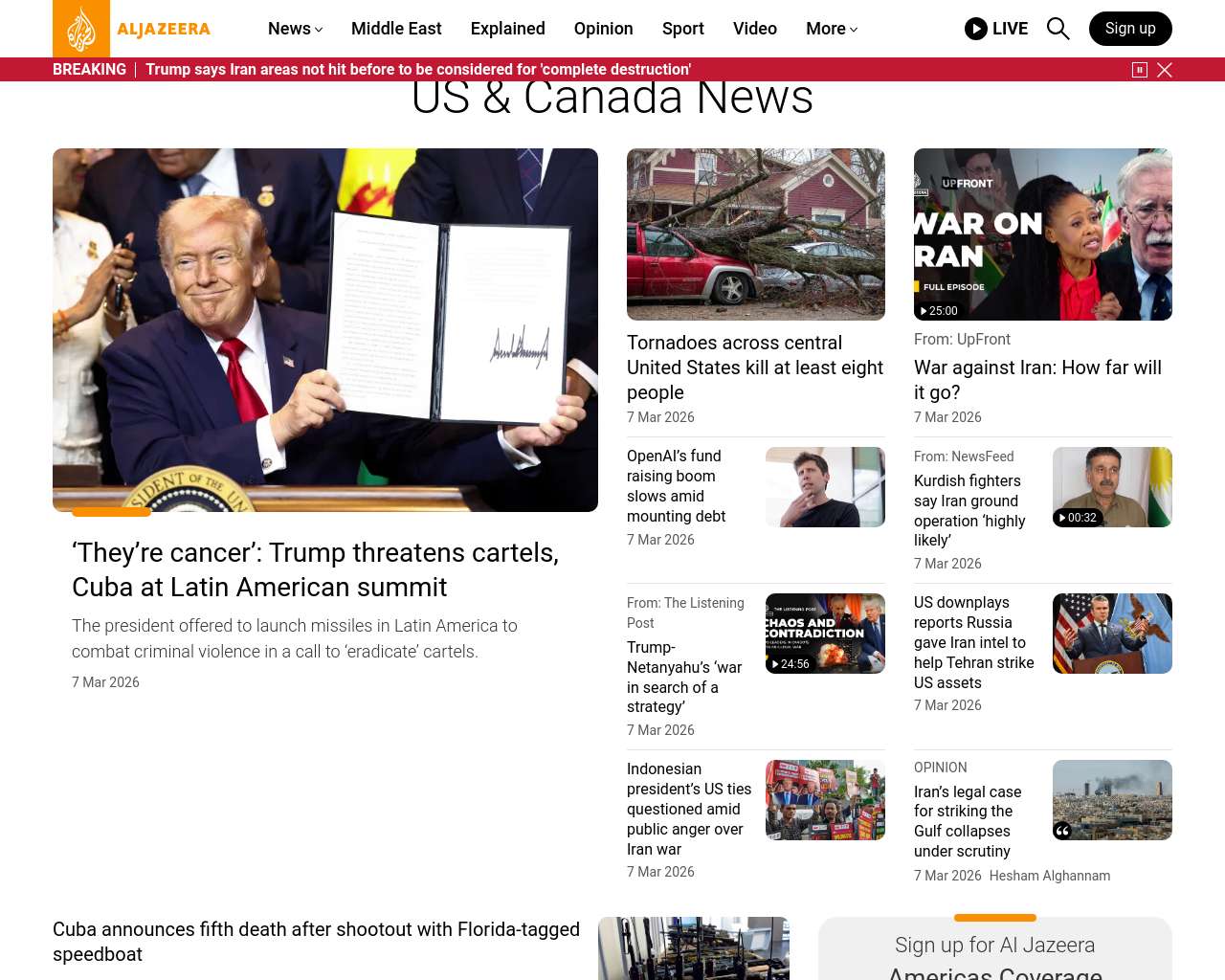Navigate to the Opinion section
Screen dimensions: 1225x980
[604, 29]
